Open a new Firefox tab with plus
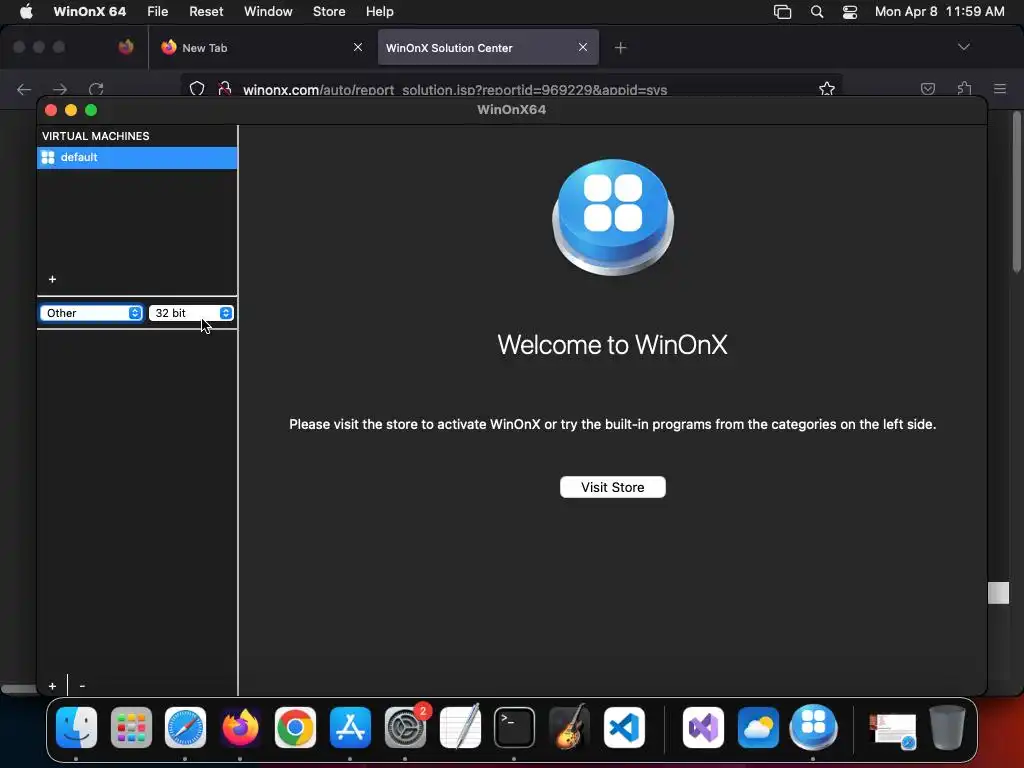Image resolution: width=1024 pixels, height=768 pixels. pos(620,48)
